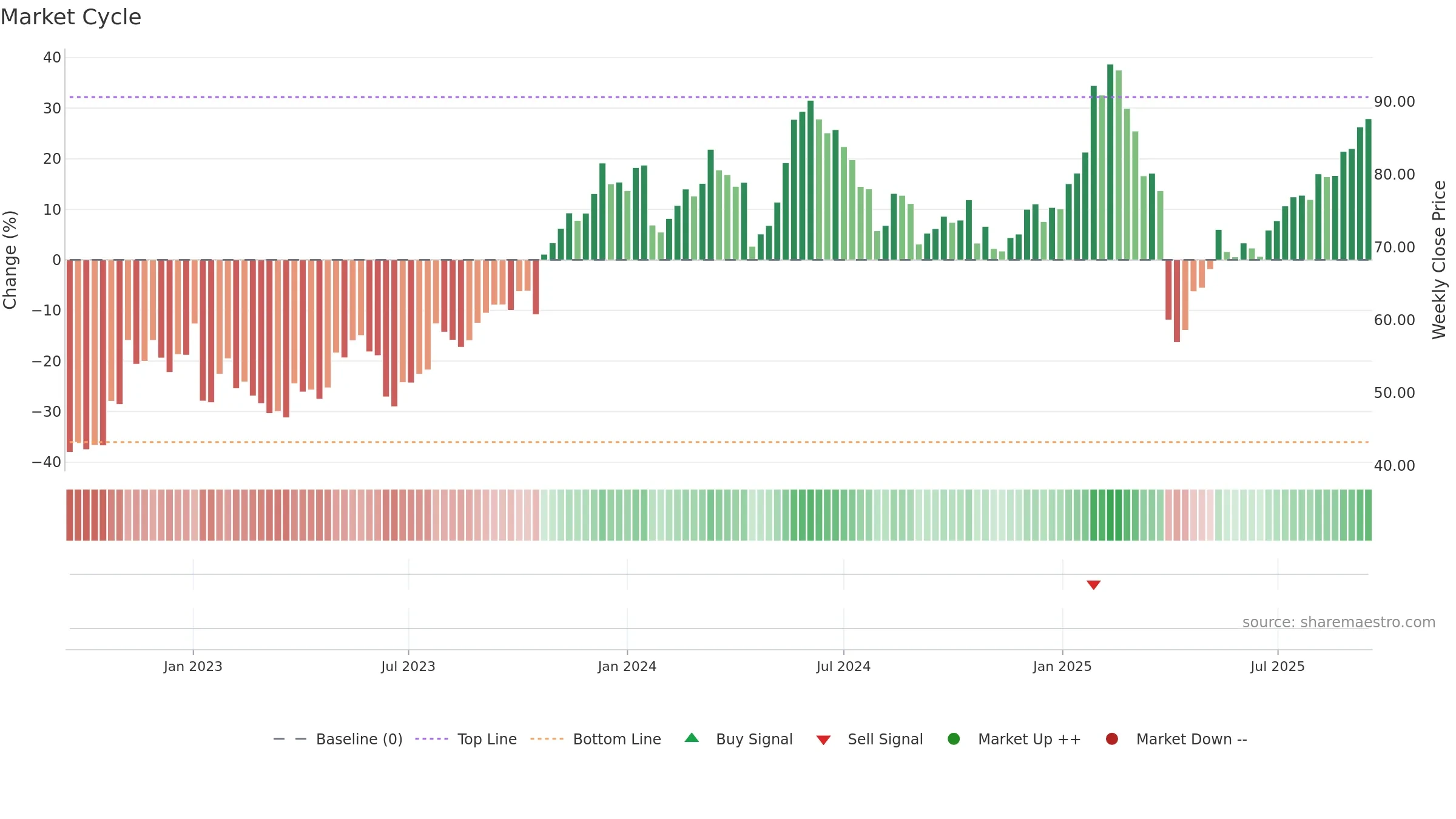Click the 30 tick on the left axis
Viewport: 1456px width, 819px height.
52,108
